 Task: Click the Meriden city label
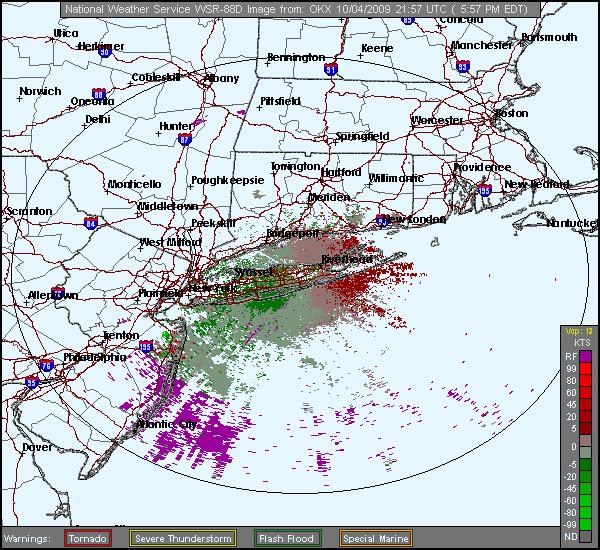(x=329, y=197)
